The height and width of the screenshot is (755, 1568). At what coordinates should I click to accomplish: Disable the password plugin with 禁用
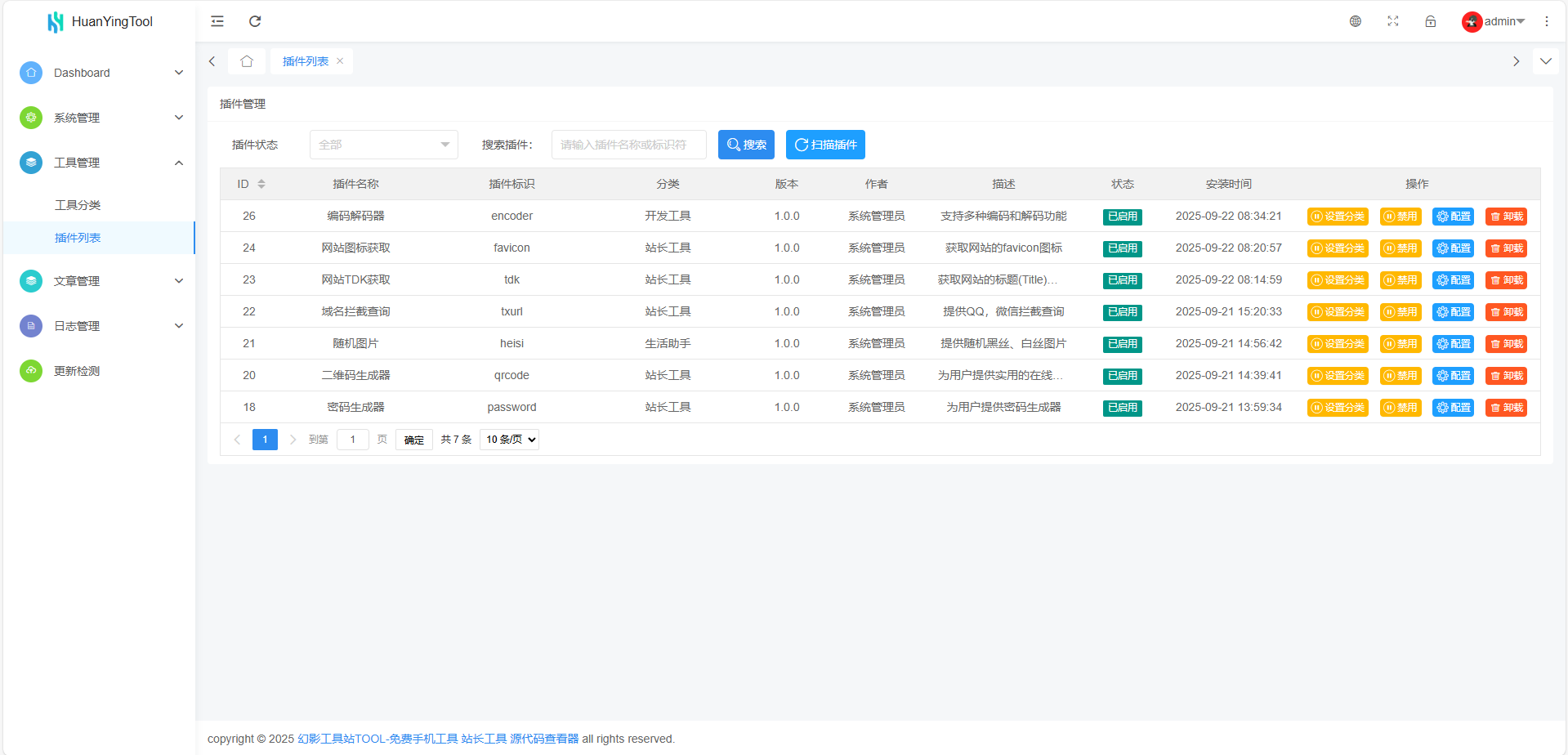point(1400,408)
